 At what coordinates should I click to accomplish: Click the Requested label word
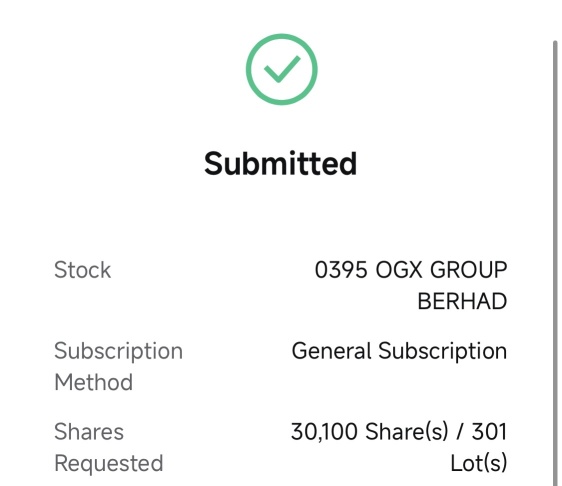[x=109, y=463]
